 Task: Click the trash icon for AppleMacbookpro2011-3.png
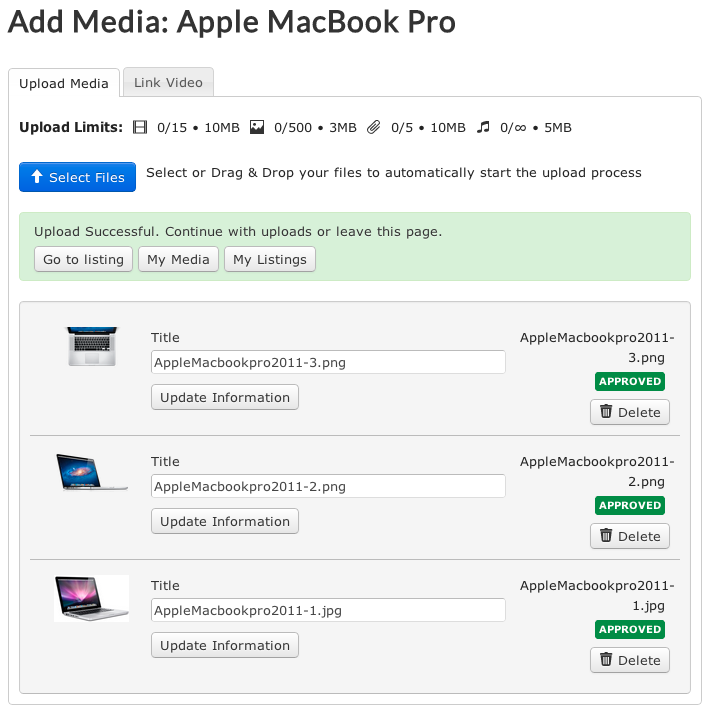tap(606, 412)
